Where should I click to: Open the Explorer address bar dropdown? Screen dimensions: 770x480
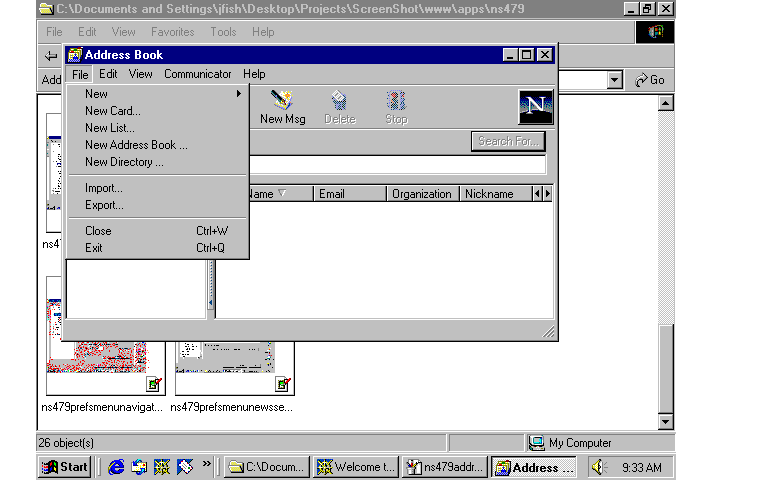click(x=615, y=80)
